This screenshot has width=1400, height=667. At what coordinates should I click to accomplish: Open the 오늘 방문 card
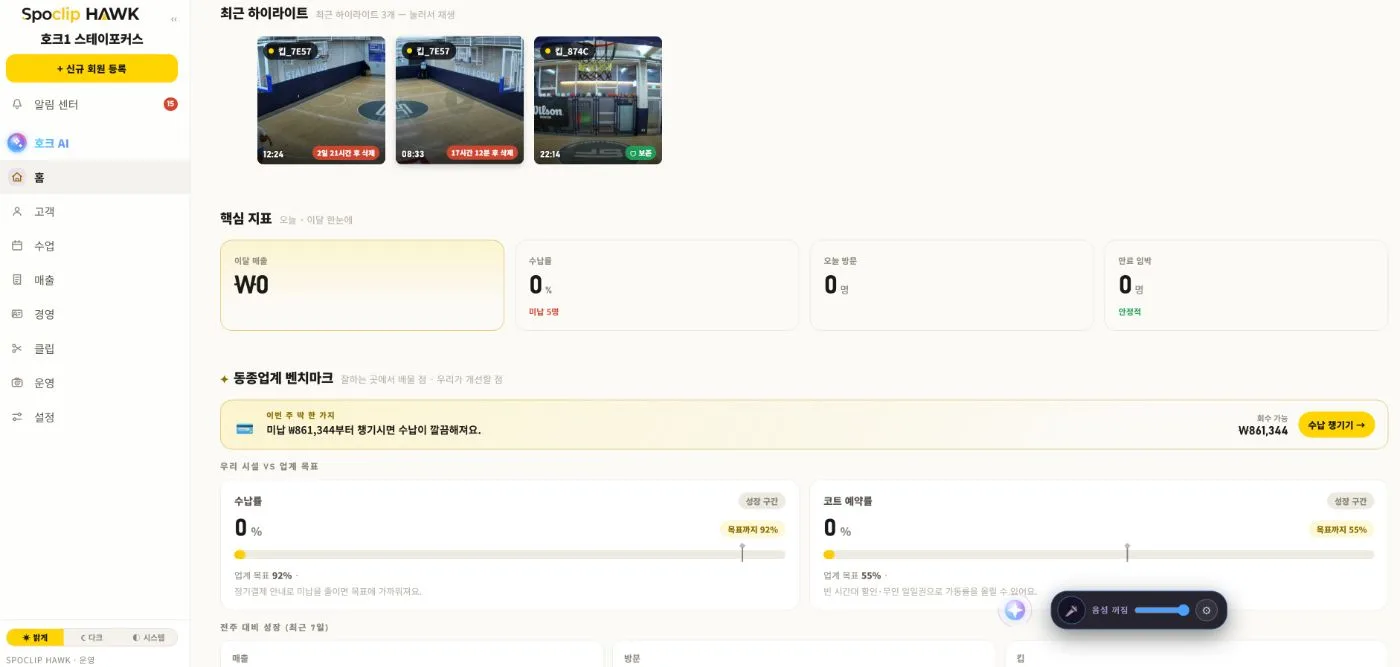click(x=951, y=285)
